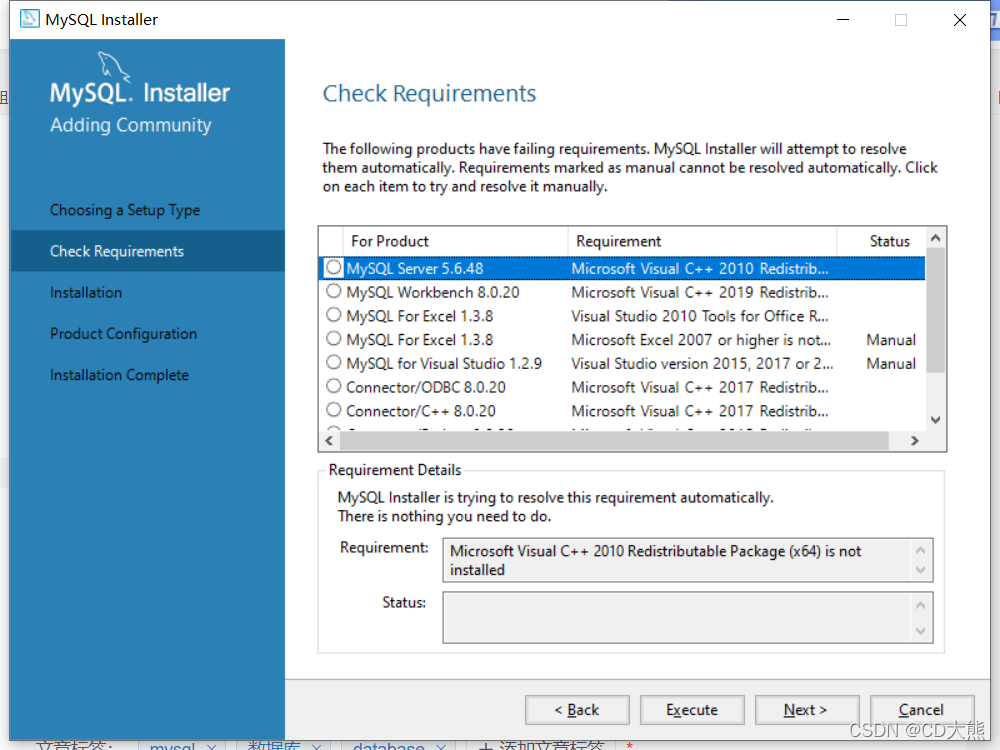This screenshot has width=1000, height=750.
Task: Click the Manual status in the MySQL for Visual Studio row
Action: tap(891, 364)
